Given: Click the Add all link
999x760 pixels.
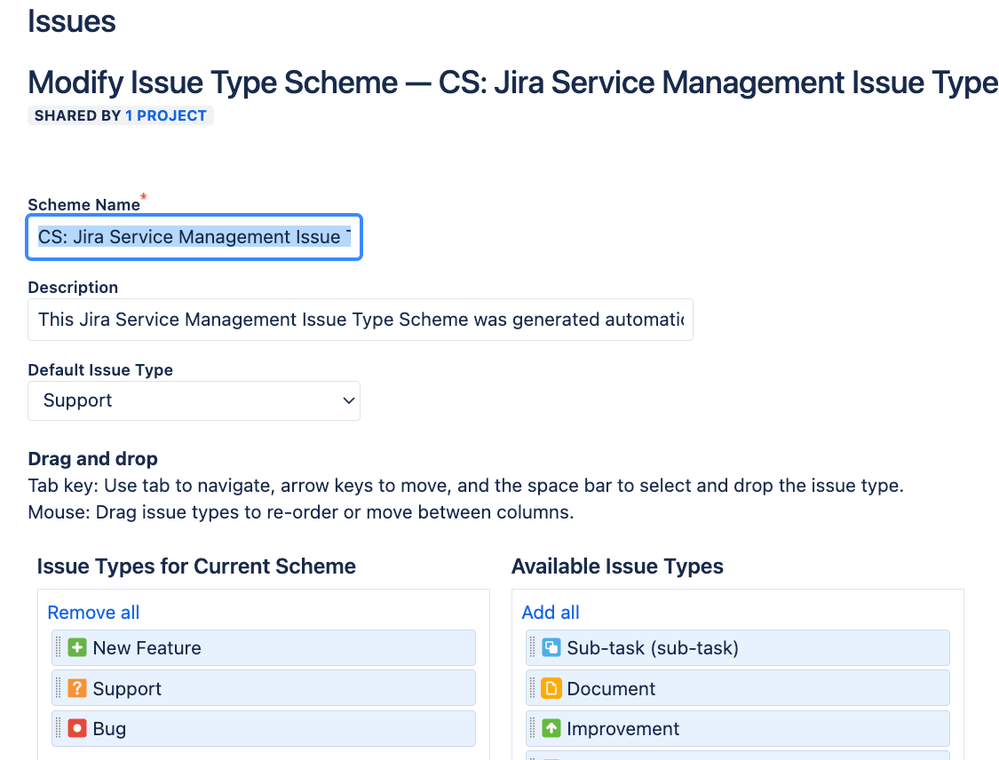Looking at the screenshot, I should point(550,612).
